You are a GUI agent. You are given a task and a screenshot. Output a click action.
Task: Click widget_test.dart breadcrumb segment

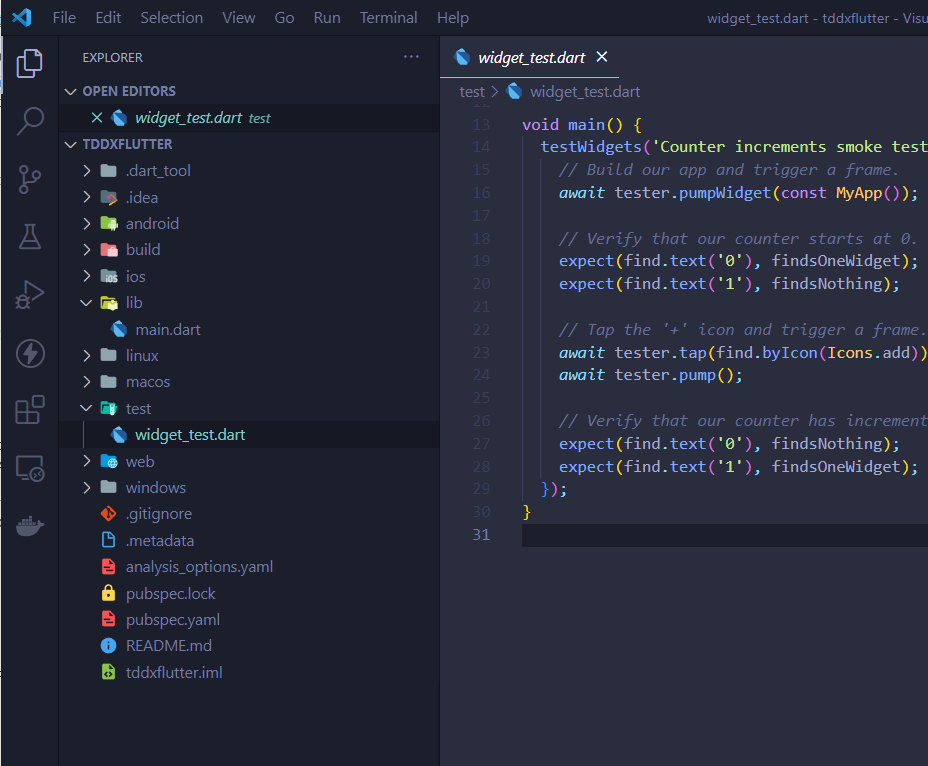click(x=585, y=92)
